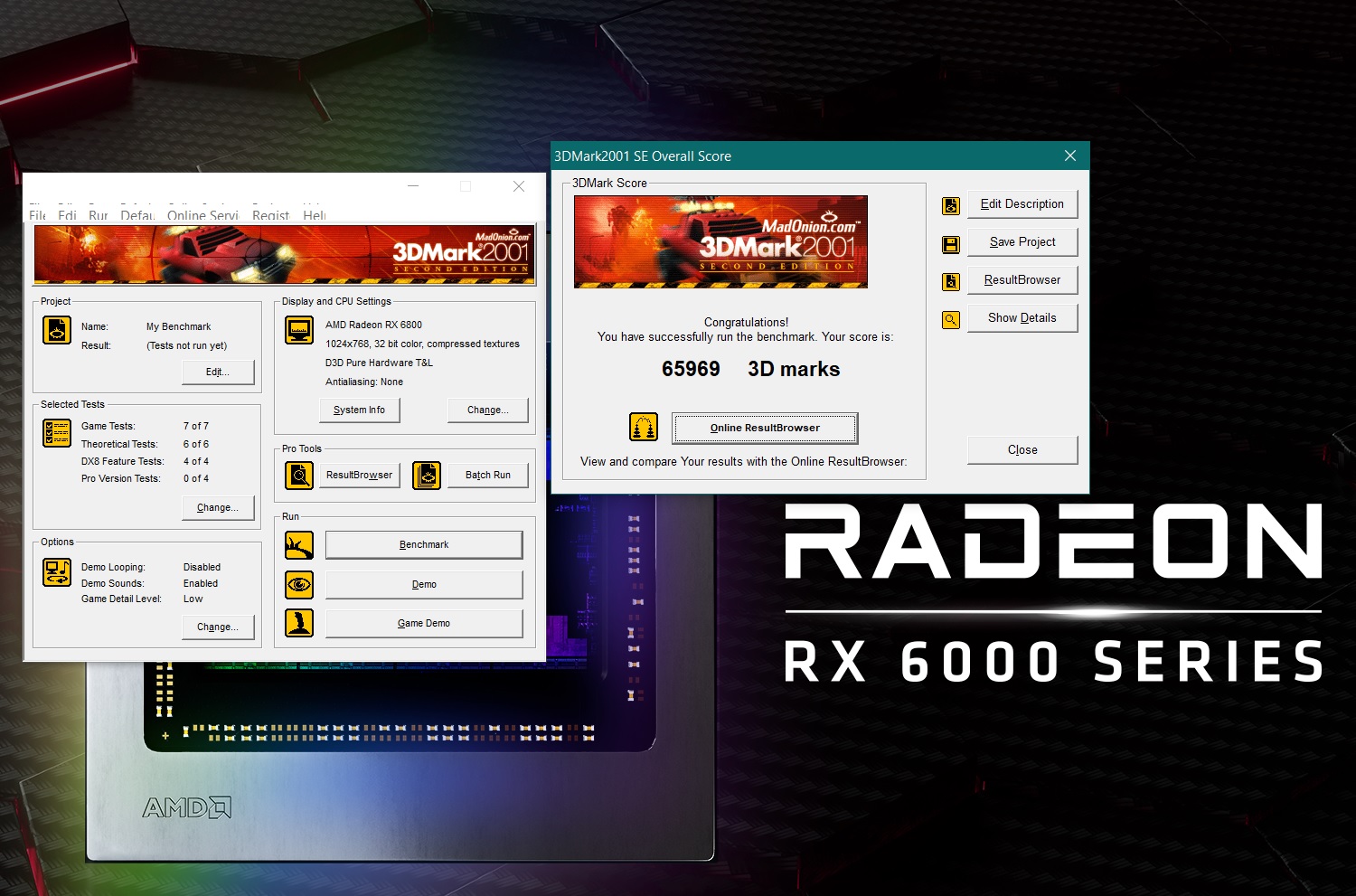This screenshot has width=1356, height=896.
Task: Click the Demo button
Action: 424,584
